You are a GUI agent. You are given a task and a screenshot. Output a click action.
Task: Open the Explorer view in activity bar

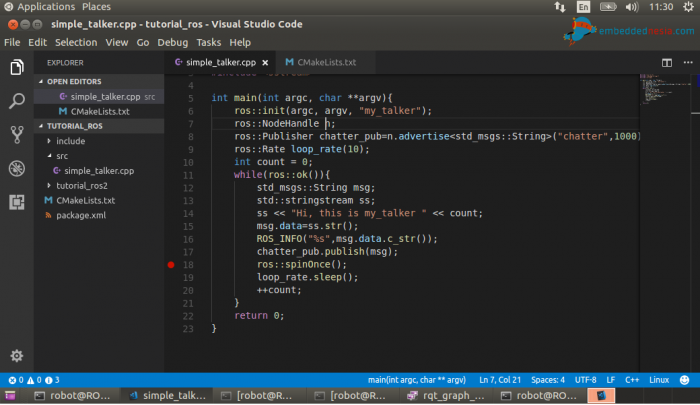[17, 67]
